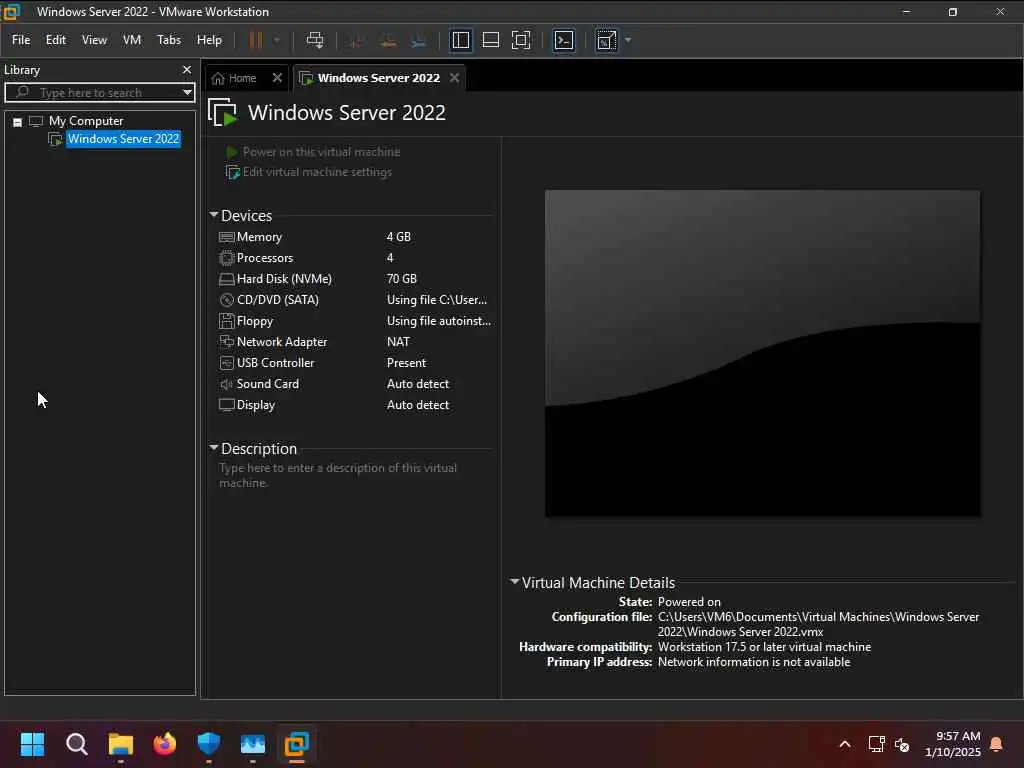Open notifications bell in taskbar
1024x768 pixels.
996,744
